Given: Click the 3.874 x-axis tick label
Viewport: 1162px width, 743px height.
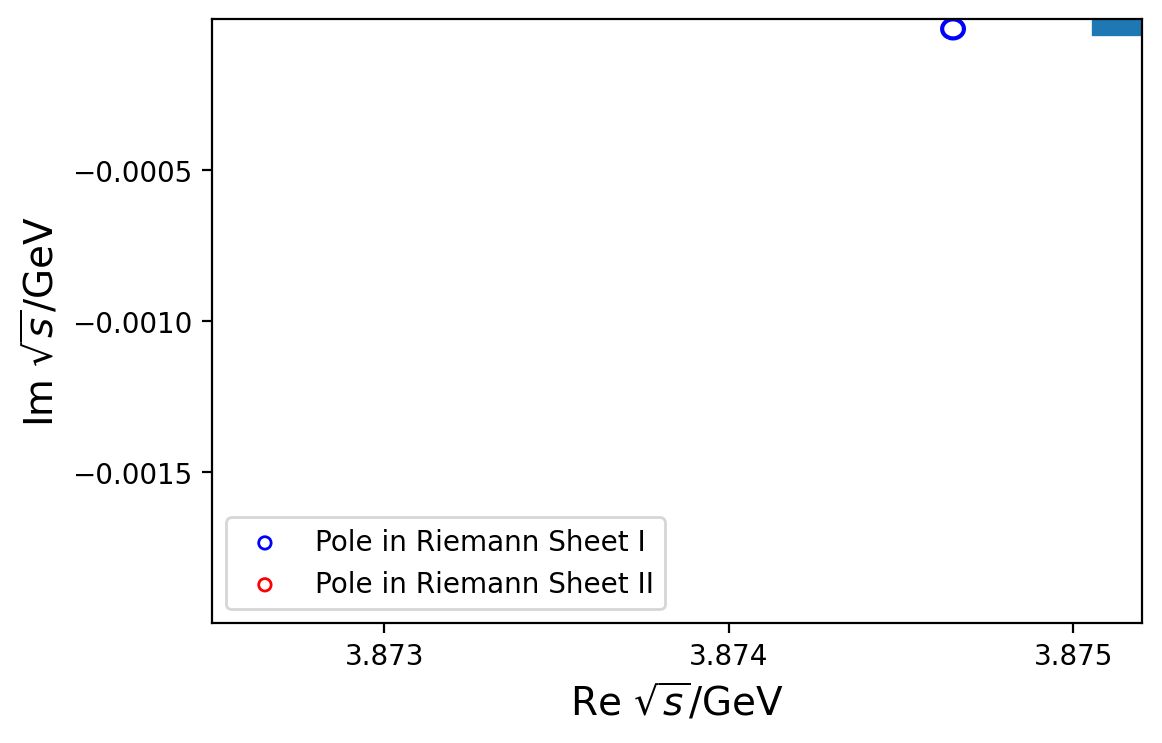Looking at the screenshot, I should [x=728, y=658].
